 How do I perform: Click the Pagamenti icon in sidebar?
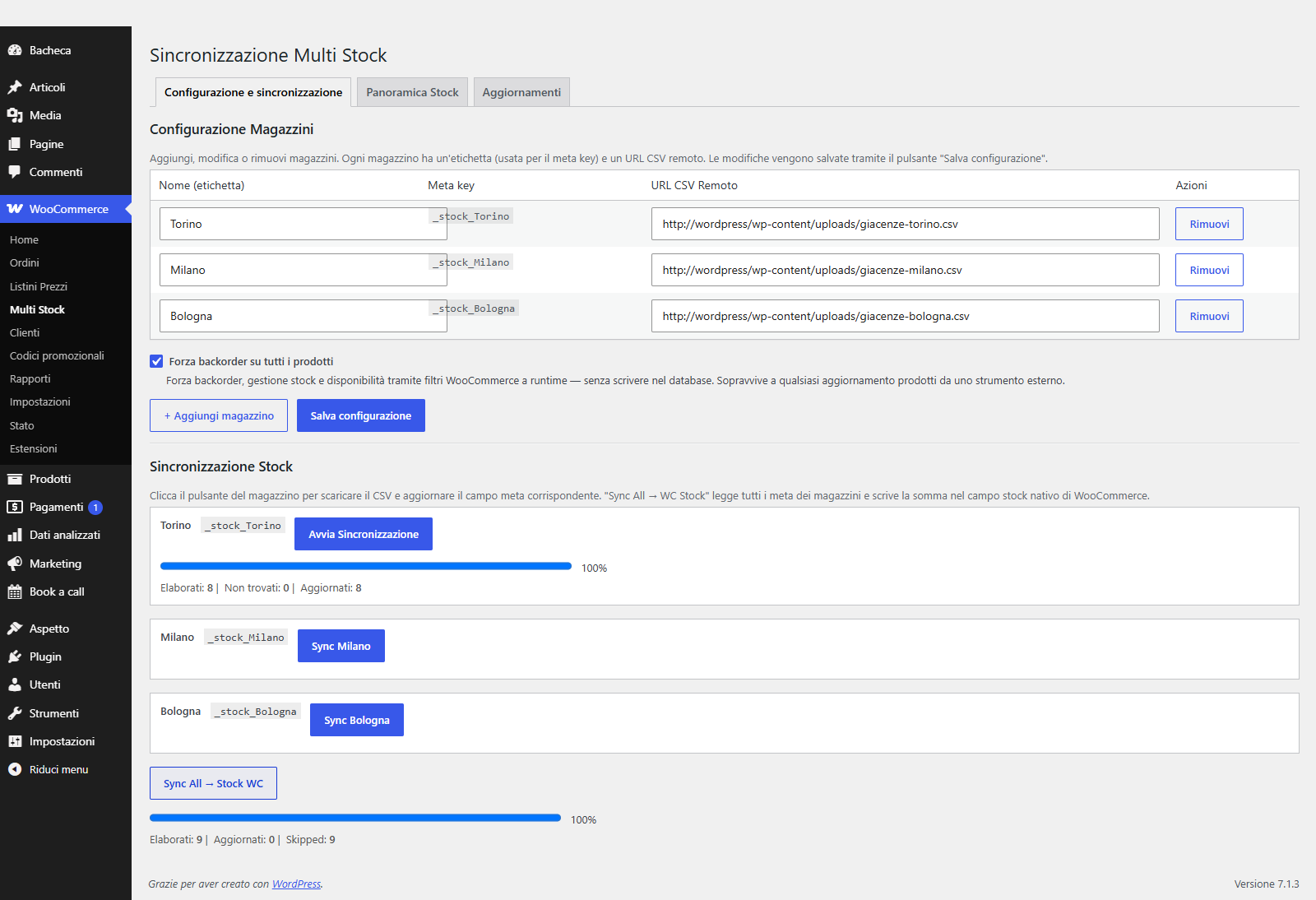[x=15, y=507]
